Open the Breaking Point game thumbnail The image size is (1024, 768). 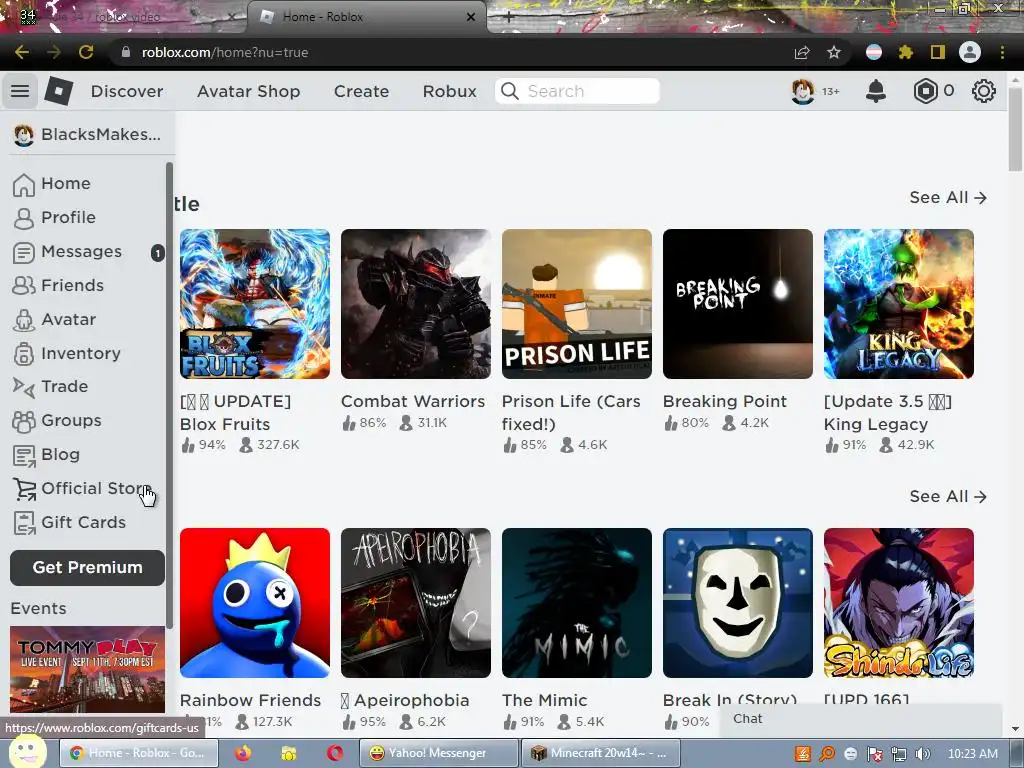pos(738,304)
